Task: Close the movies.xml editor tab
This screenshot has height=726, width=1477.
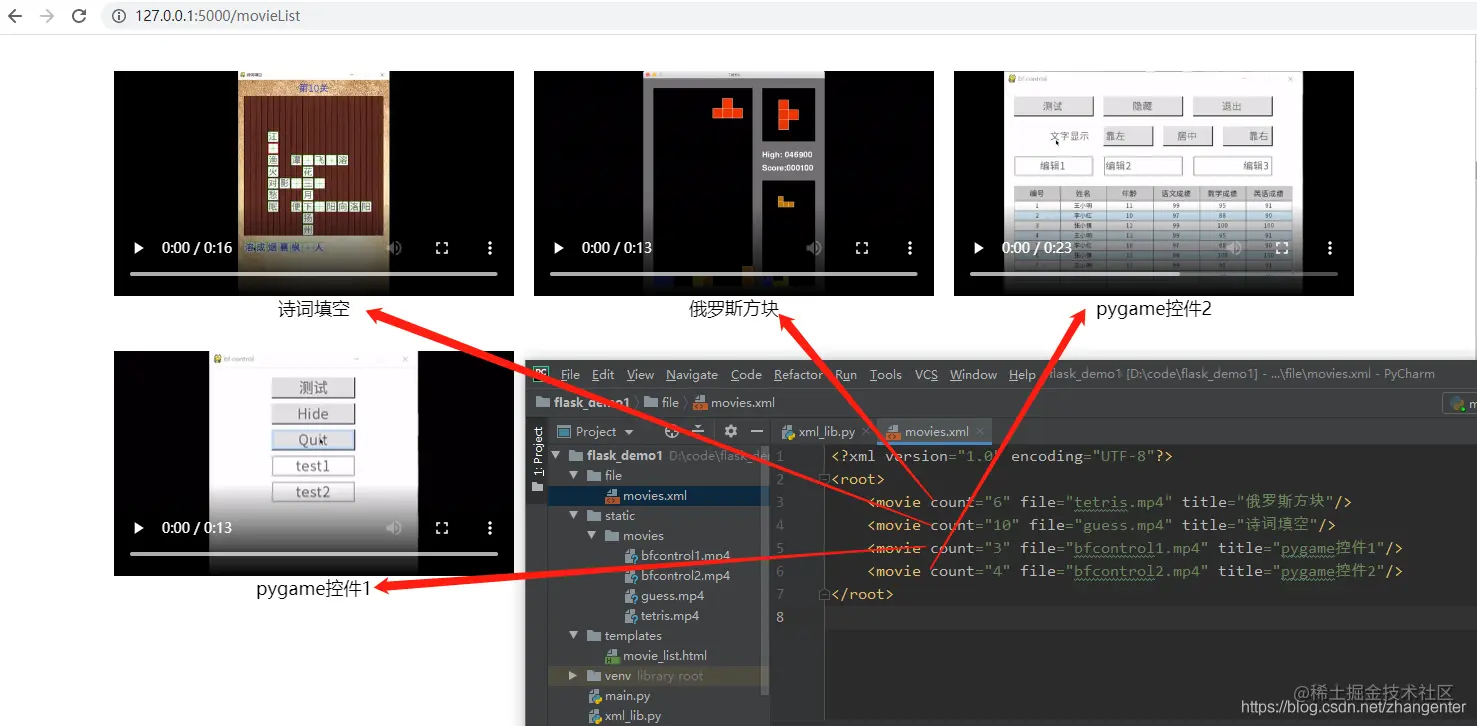Action: coord(981,432)
